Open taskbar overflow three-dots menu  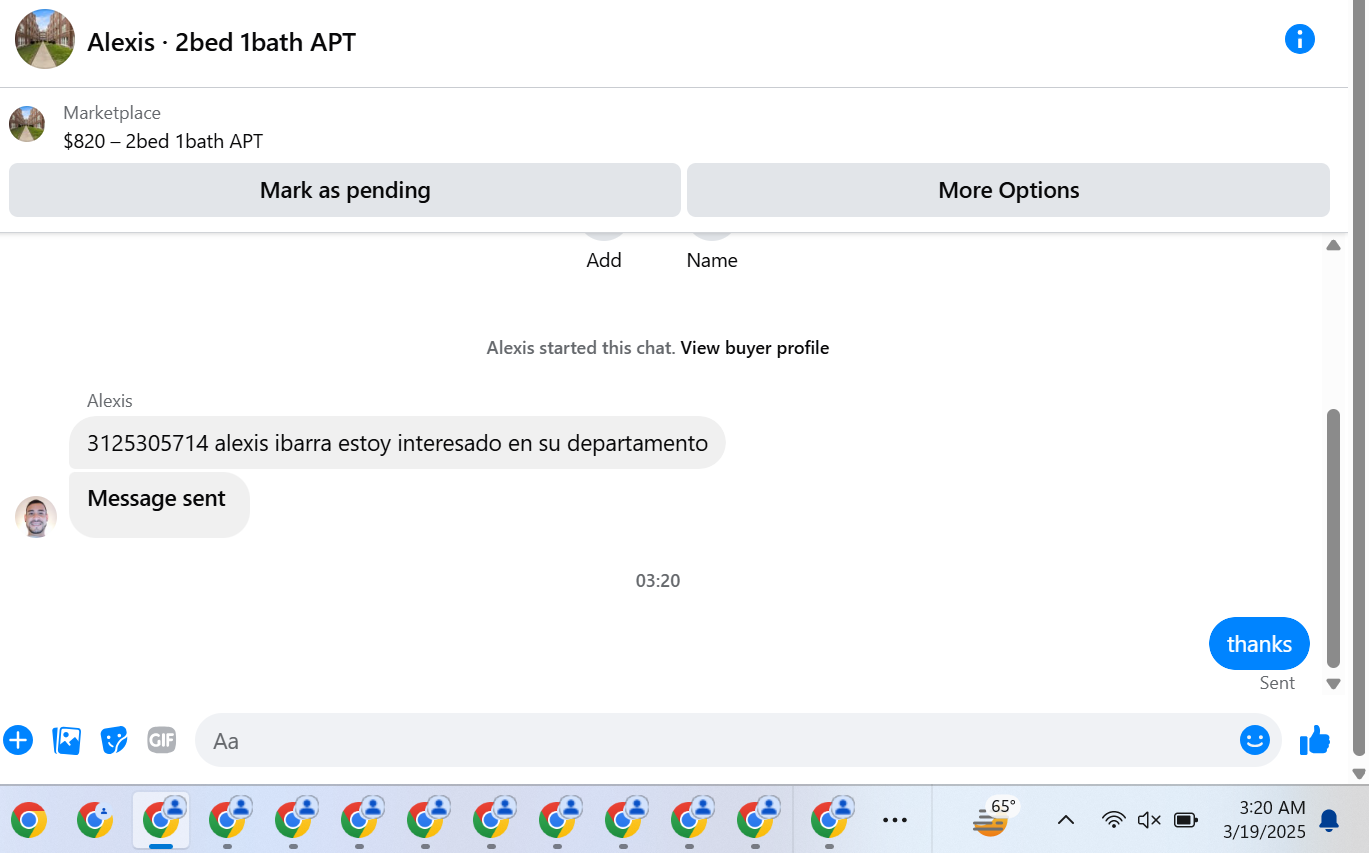[x=895, y=820]
